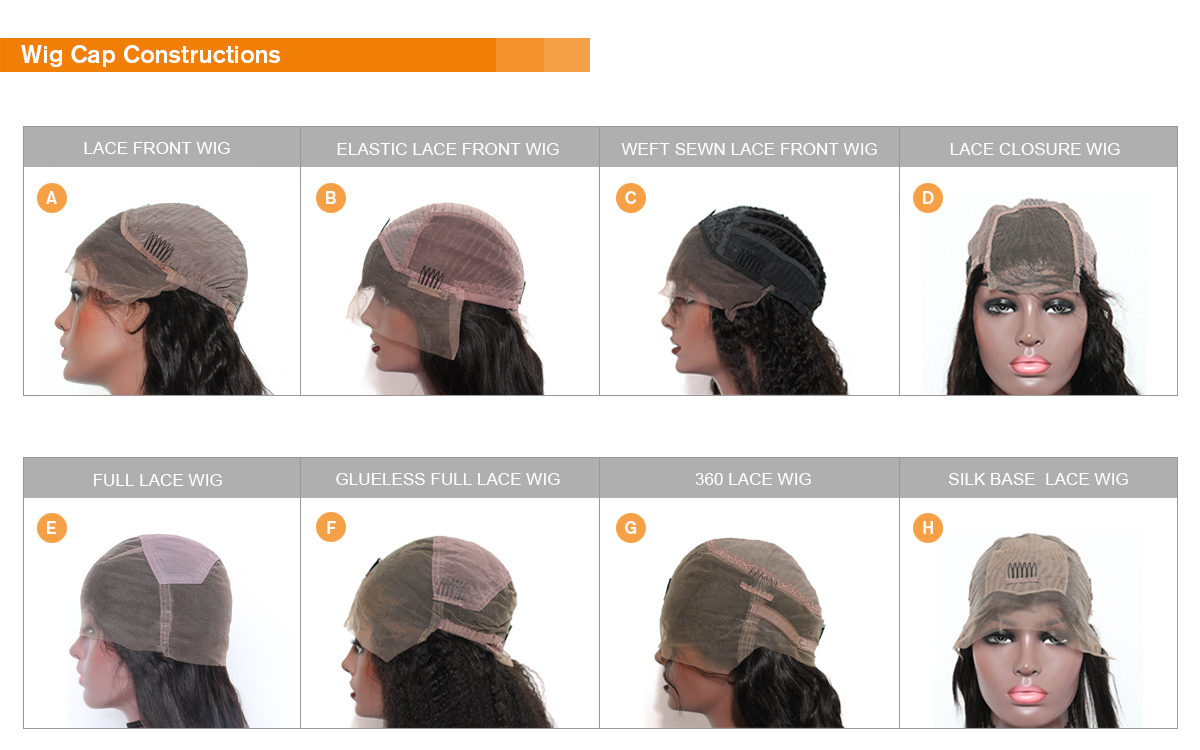The image size is (1200, 750).
Task: Click the orange G badge
Action: click(630, 528)
